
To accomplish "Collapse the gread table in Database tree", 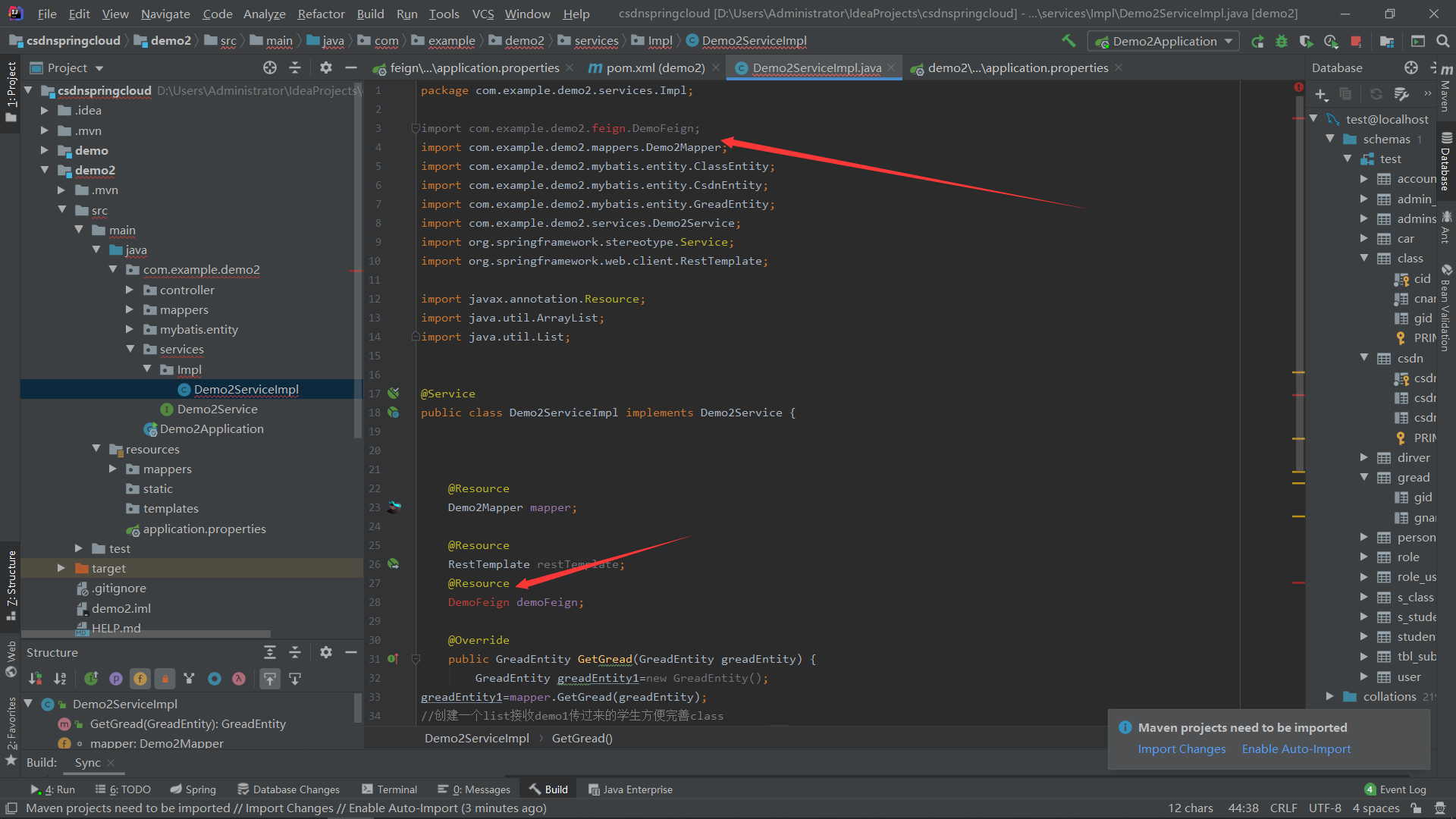I will tap(1364, 477).
